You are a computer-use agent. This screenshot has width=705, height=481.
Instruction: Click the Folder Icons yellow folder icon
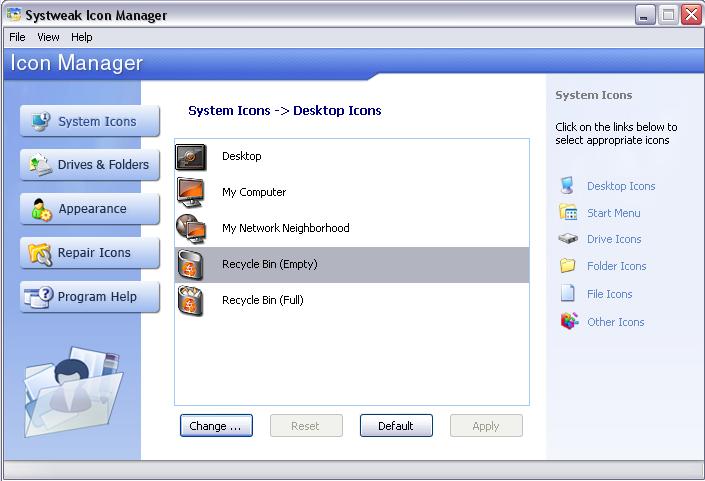(567, 265)
